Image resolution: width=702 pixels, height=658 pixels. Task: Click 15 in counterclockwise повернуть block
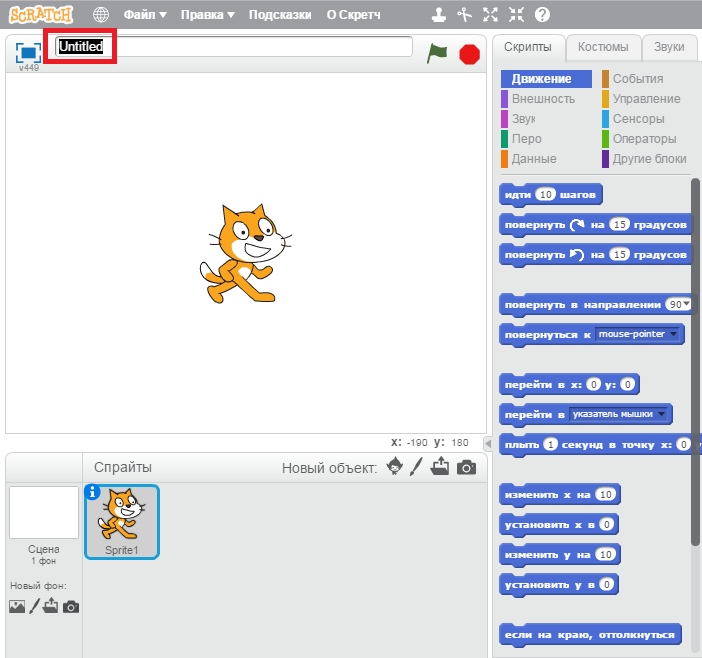tap(620, 255)
